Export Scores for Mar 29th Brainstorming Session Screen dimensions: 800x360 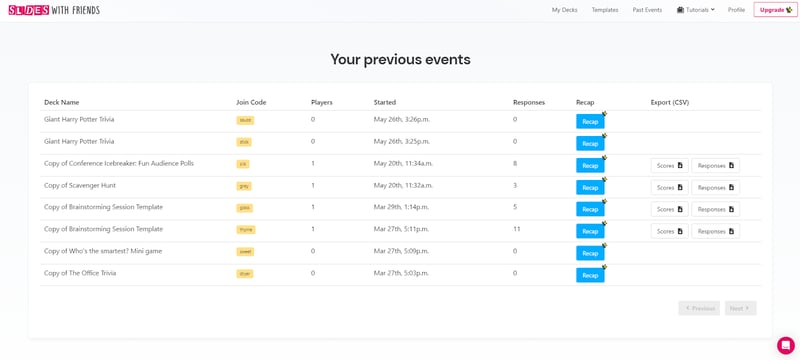[x=669, y=209]
